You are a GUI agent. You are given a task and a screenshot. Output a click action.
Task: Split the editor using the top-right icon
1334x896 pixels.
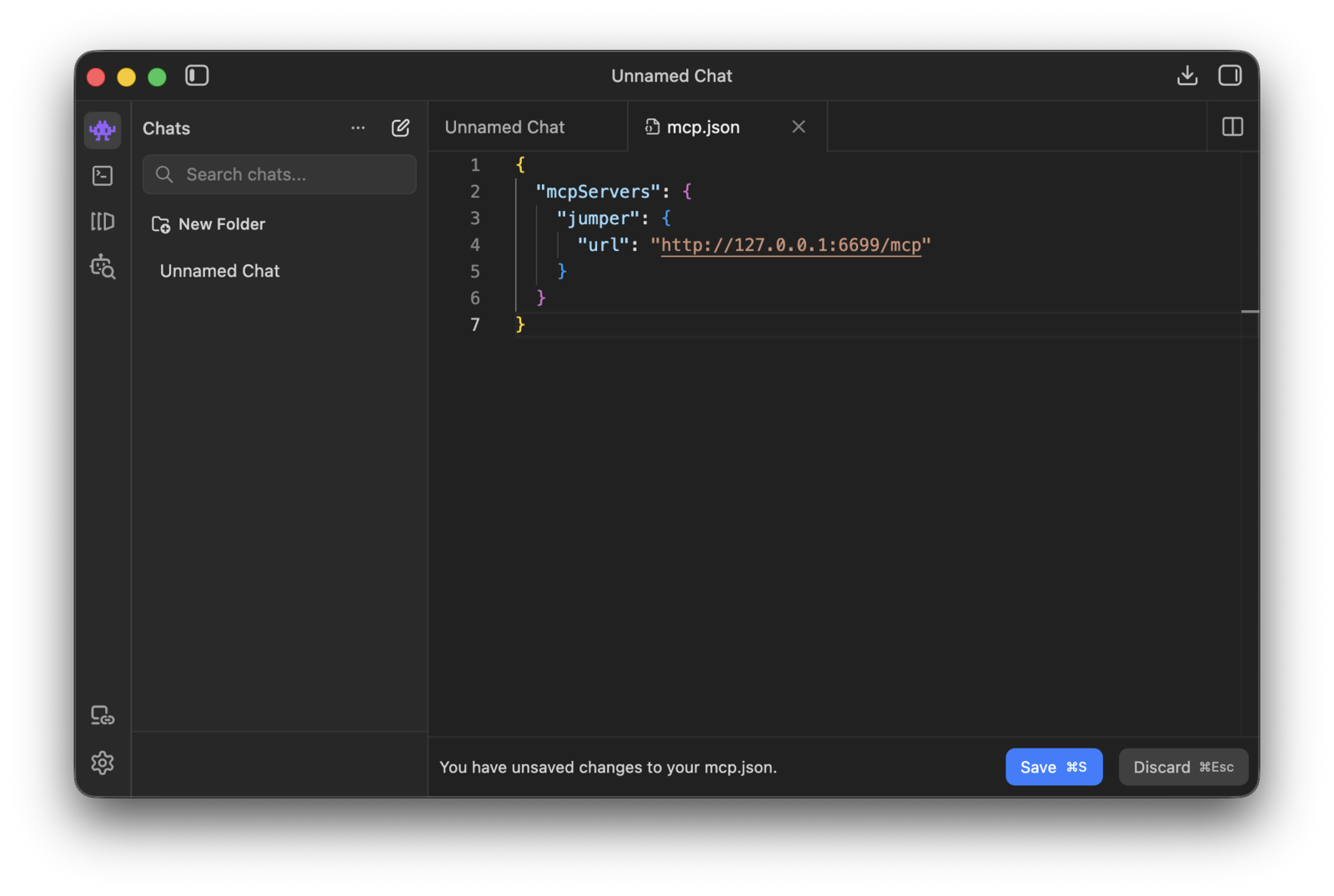(x=1231, y=127)
